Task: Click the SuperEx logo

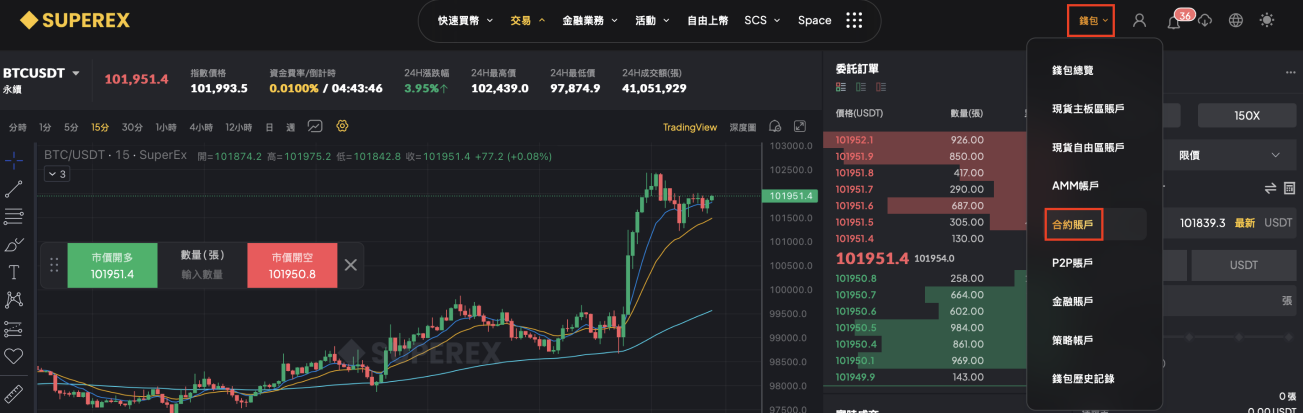Action: 74,20
